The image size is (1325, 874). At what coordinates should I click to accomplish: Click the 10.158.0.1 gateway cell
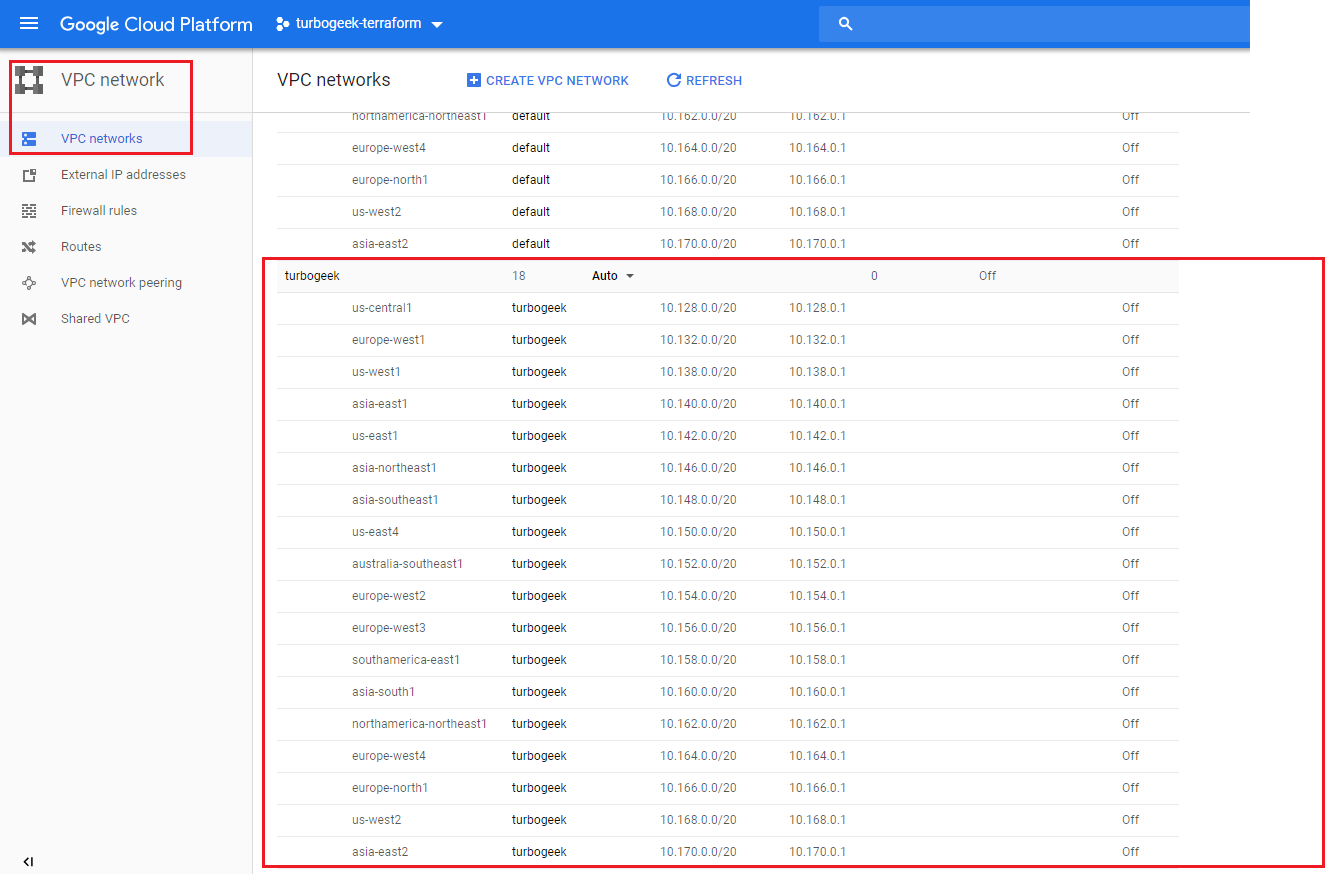point(817,660)
